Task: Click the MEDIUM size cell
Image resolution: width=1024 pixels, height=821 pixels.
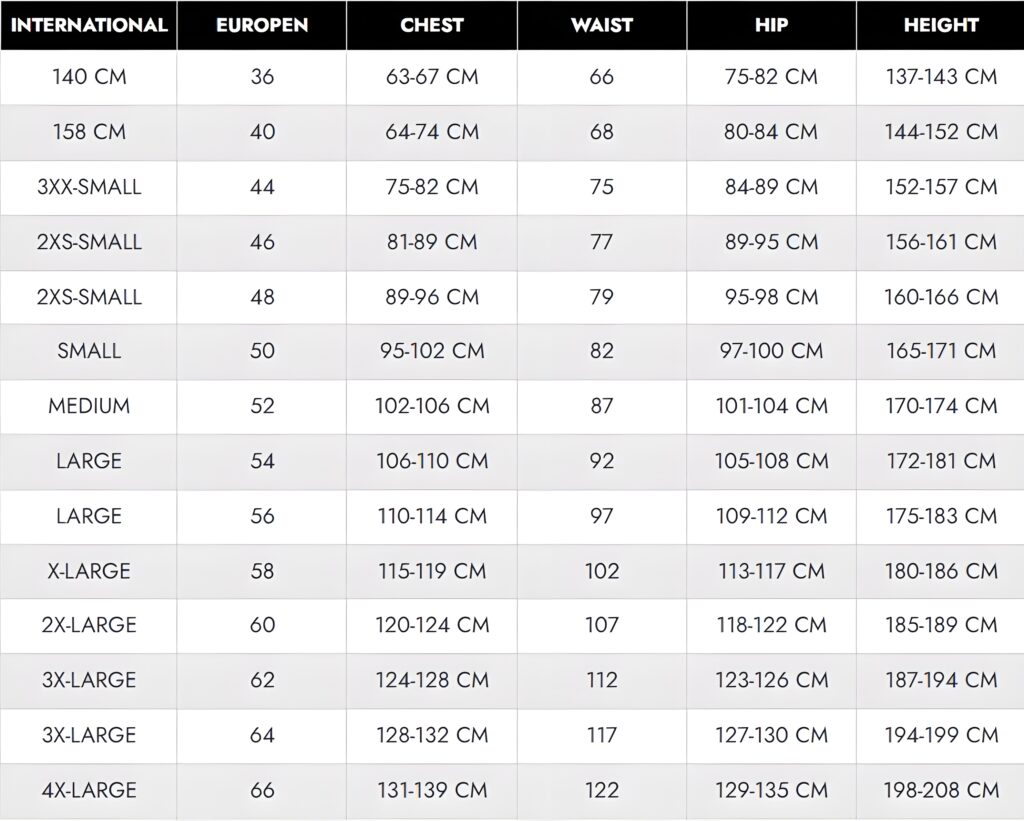Action: tap(89, 406)
